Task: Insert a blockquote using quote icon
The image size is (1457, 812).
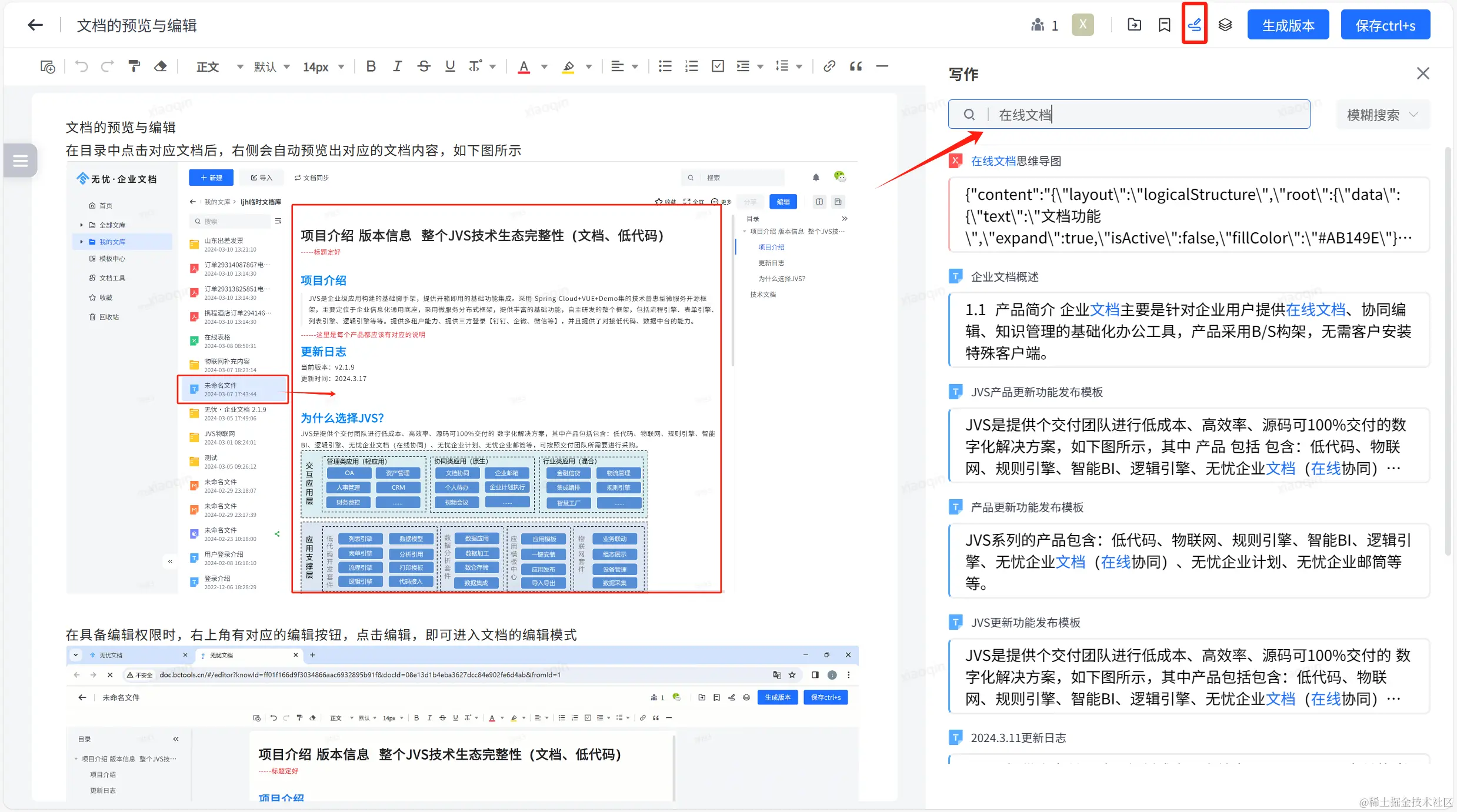Action: pyautogui.click(x=855, y=66)
